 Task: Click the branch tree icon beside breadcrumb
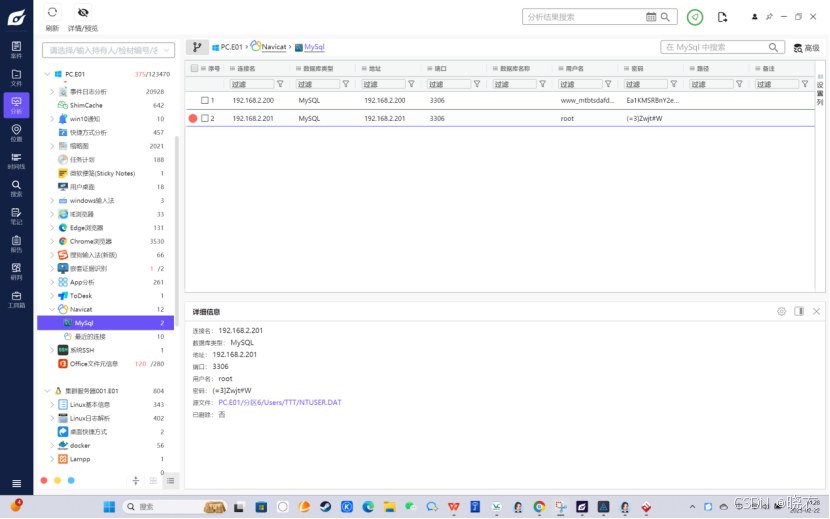197,47
